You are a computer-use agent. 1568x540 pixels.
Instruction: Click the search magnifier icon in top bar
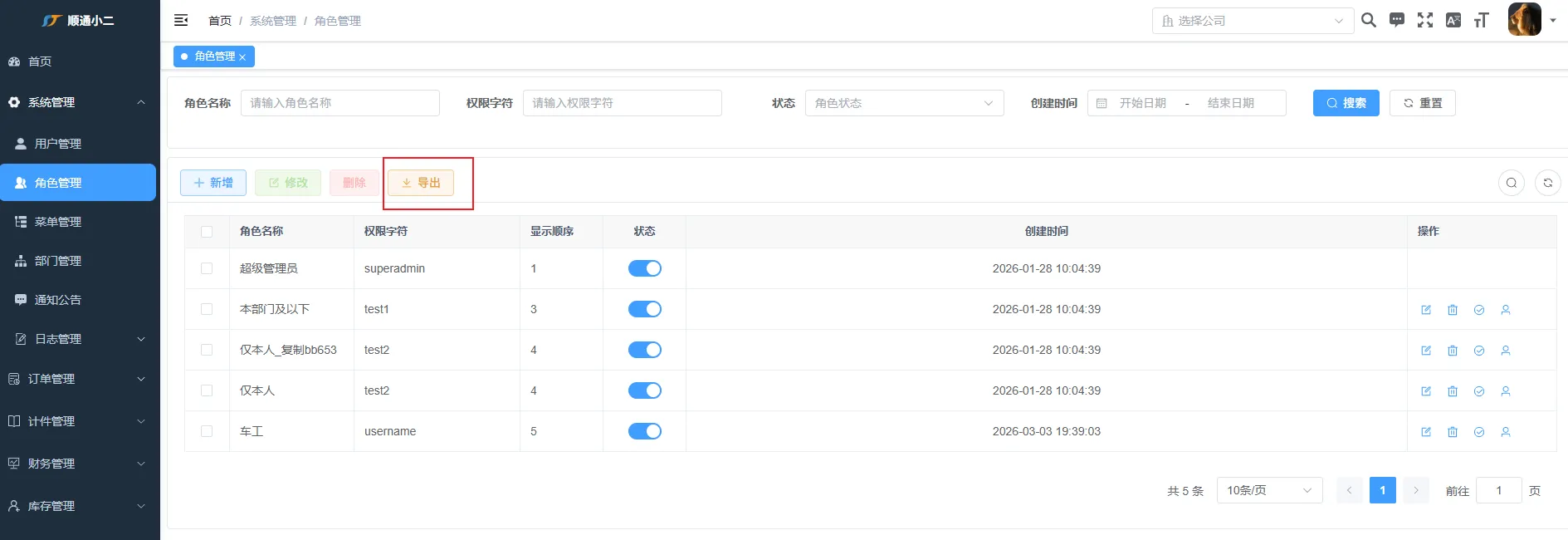click(1369, 20)
